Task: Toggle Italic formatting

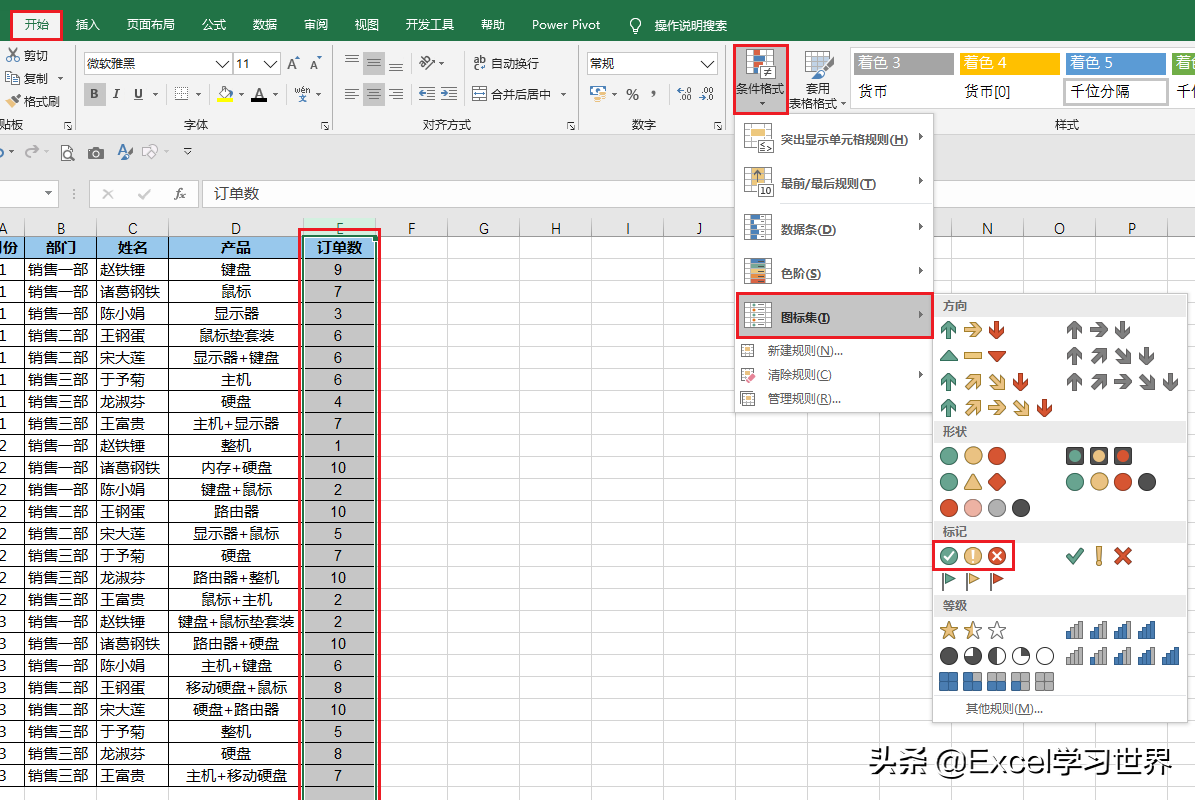Action: point(116,94)
